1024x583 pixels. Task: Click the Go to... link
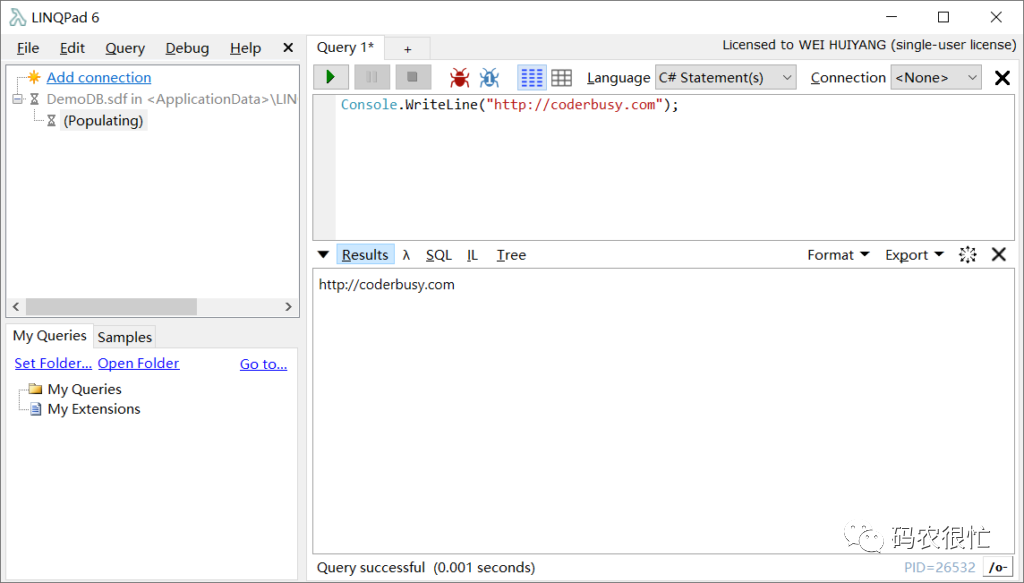(263, 364)
